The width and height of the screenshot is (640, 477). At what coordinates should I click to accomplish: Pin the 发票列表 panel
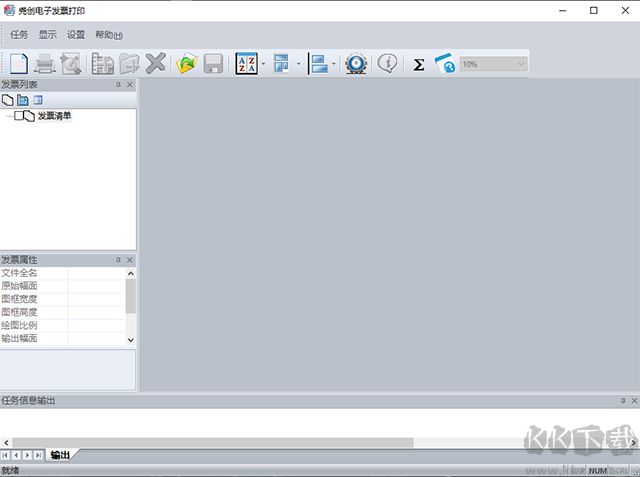[118, 84]
